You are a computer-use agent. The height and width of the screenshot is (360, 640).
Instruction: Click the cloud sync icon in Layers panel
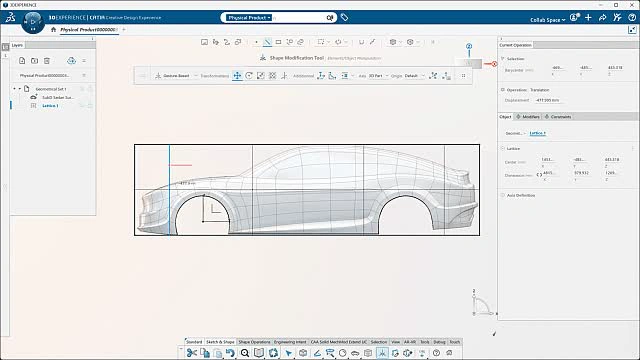tap(71, 61)
